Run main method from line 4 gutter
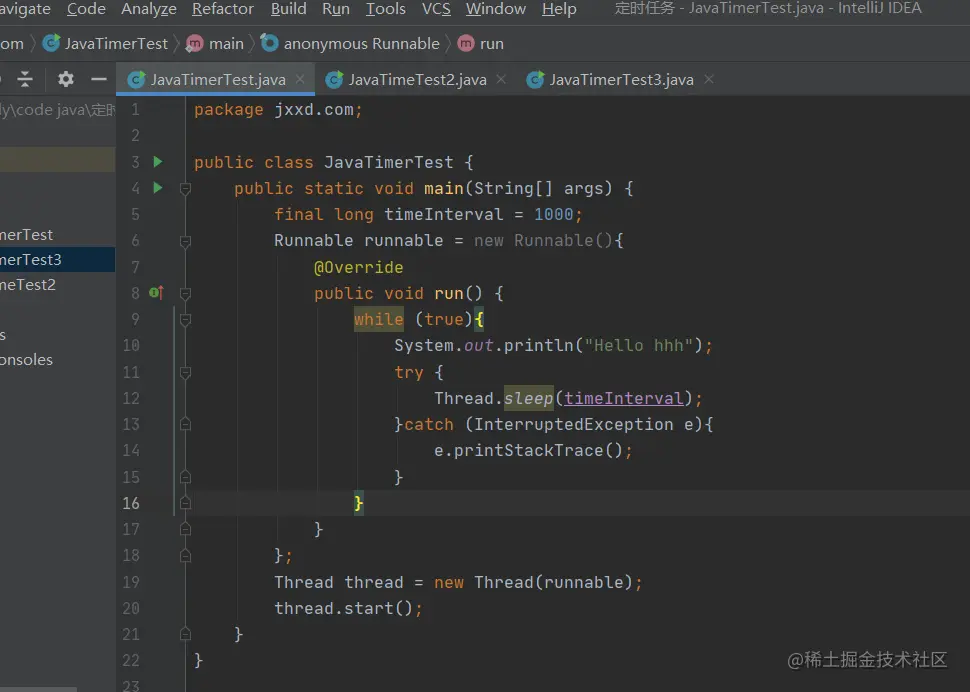 click(x=158, y=188)
